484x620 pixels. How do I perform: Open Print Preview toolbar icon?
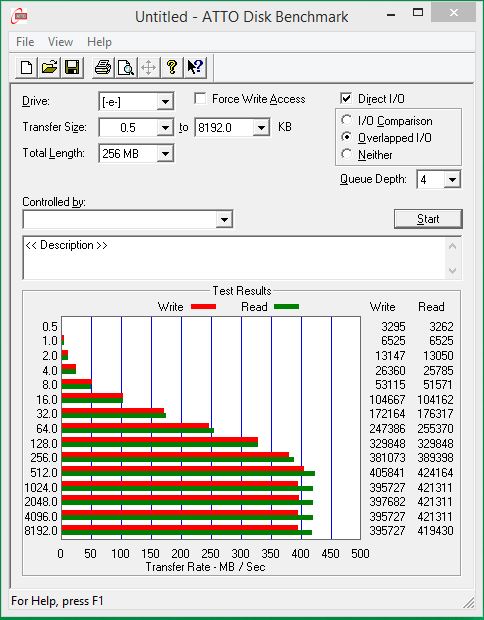(x=126, y=67)
